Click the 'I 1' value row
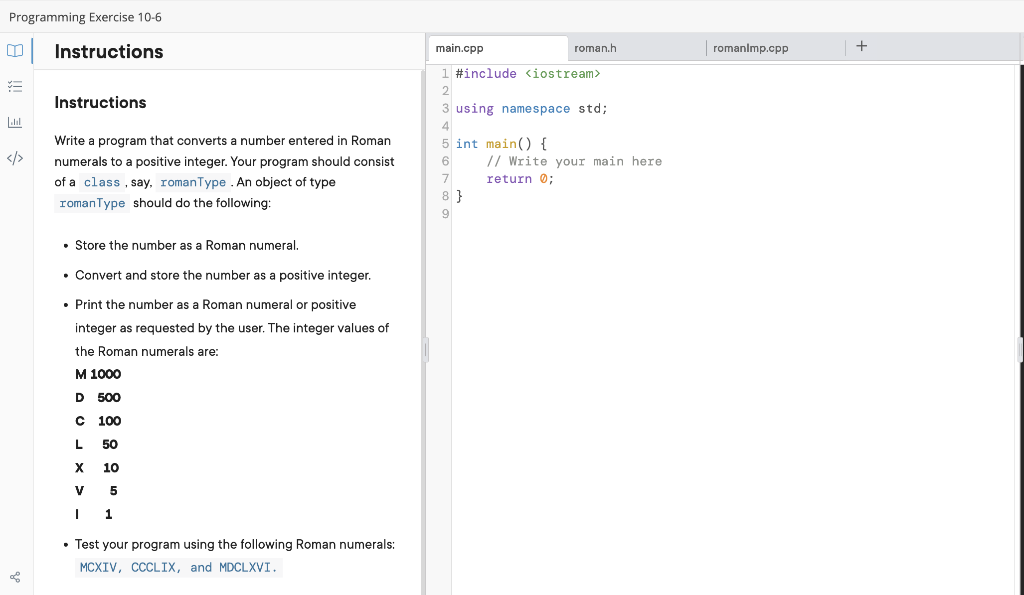This screenshot has width=1024, height=595. tap(94, 515)
